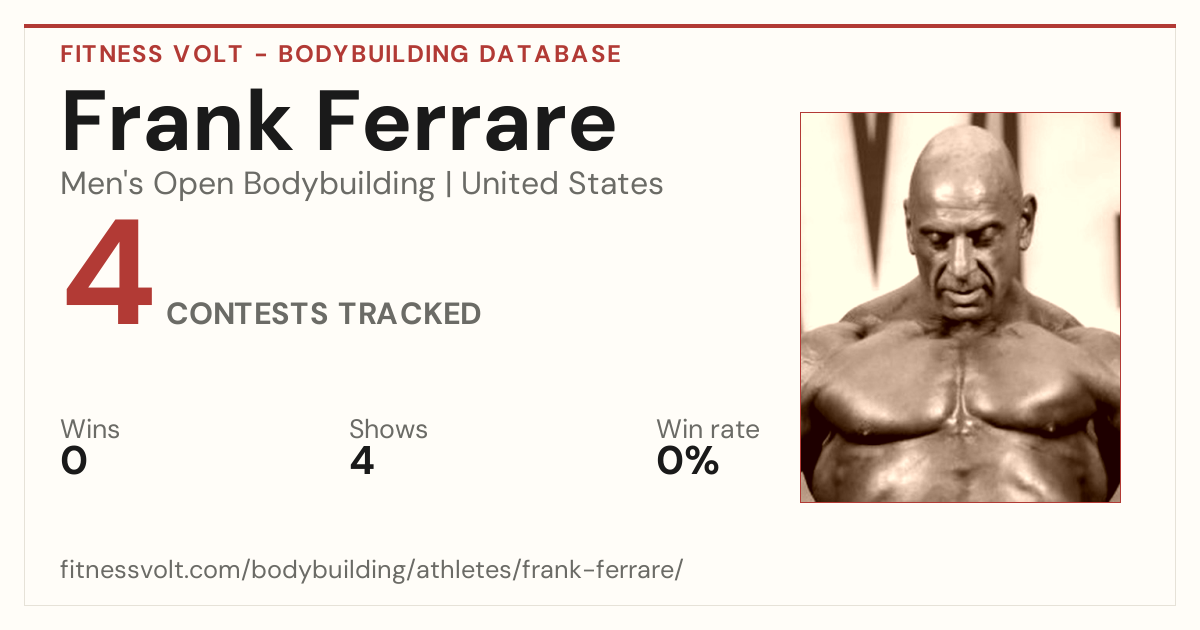Click the word DATABASE in the header
The image size is (1200, 630).
point(550,54)
